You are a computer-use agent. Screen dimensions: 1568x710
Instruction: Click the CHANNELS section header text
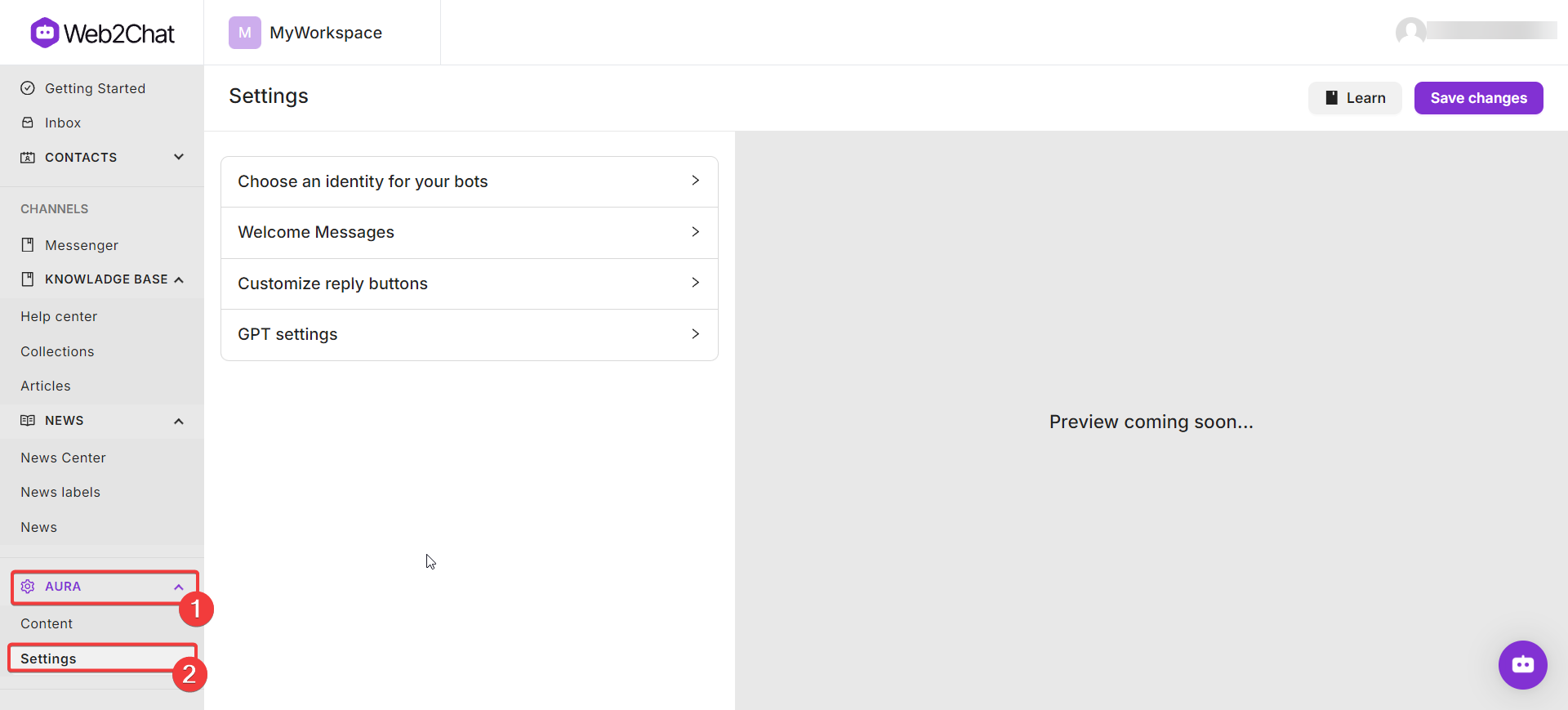point(55,209)
